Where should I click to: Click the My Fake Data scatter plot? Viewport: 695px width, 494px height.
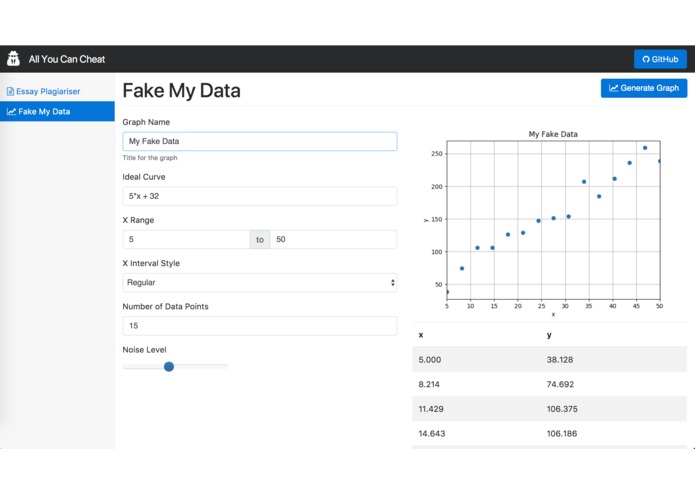553,220
